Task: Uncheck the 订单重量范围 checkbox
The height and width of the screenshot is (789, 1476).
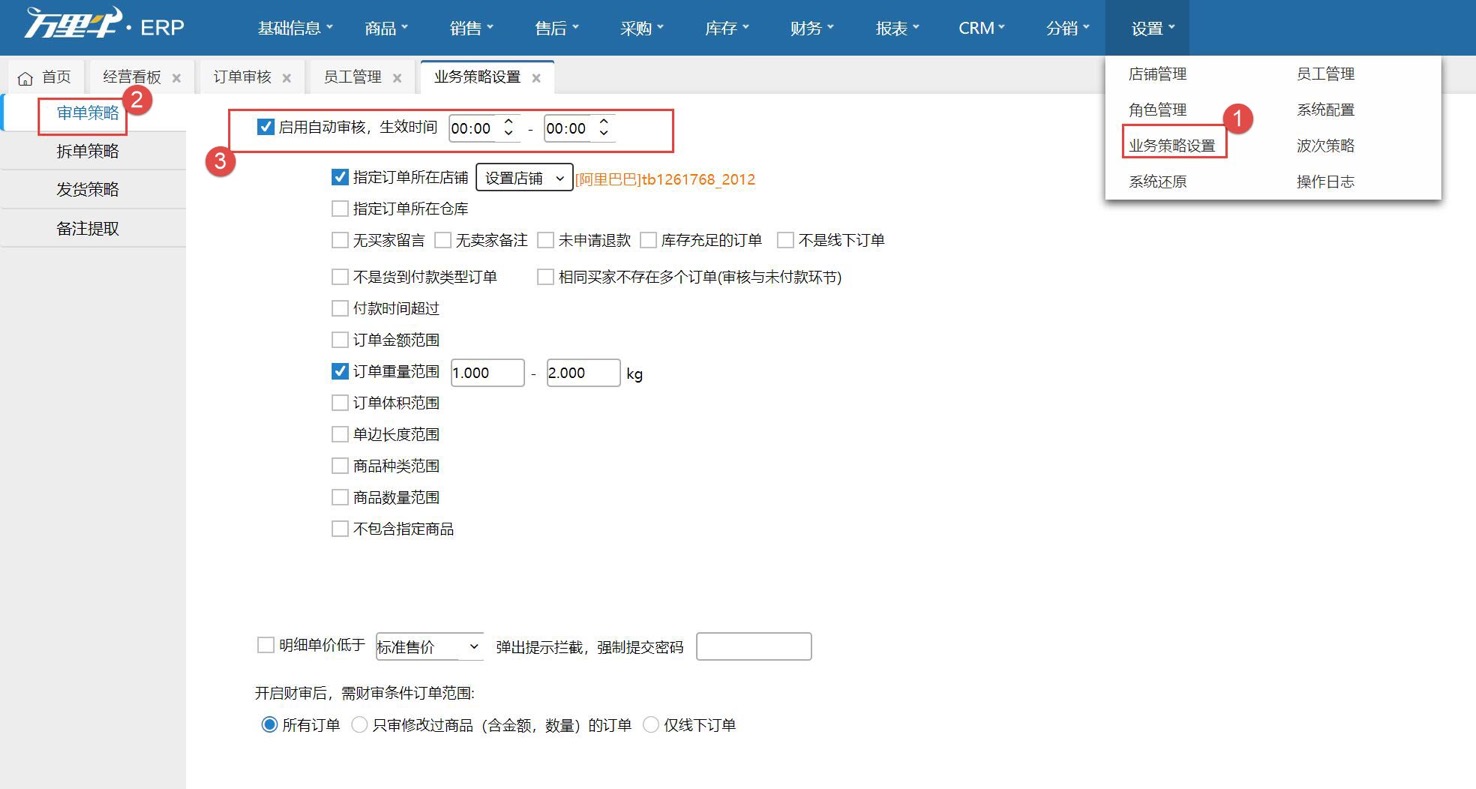Action: pyautogui.click(x=340, y=371)
